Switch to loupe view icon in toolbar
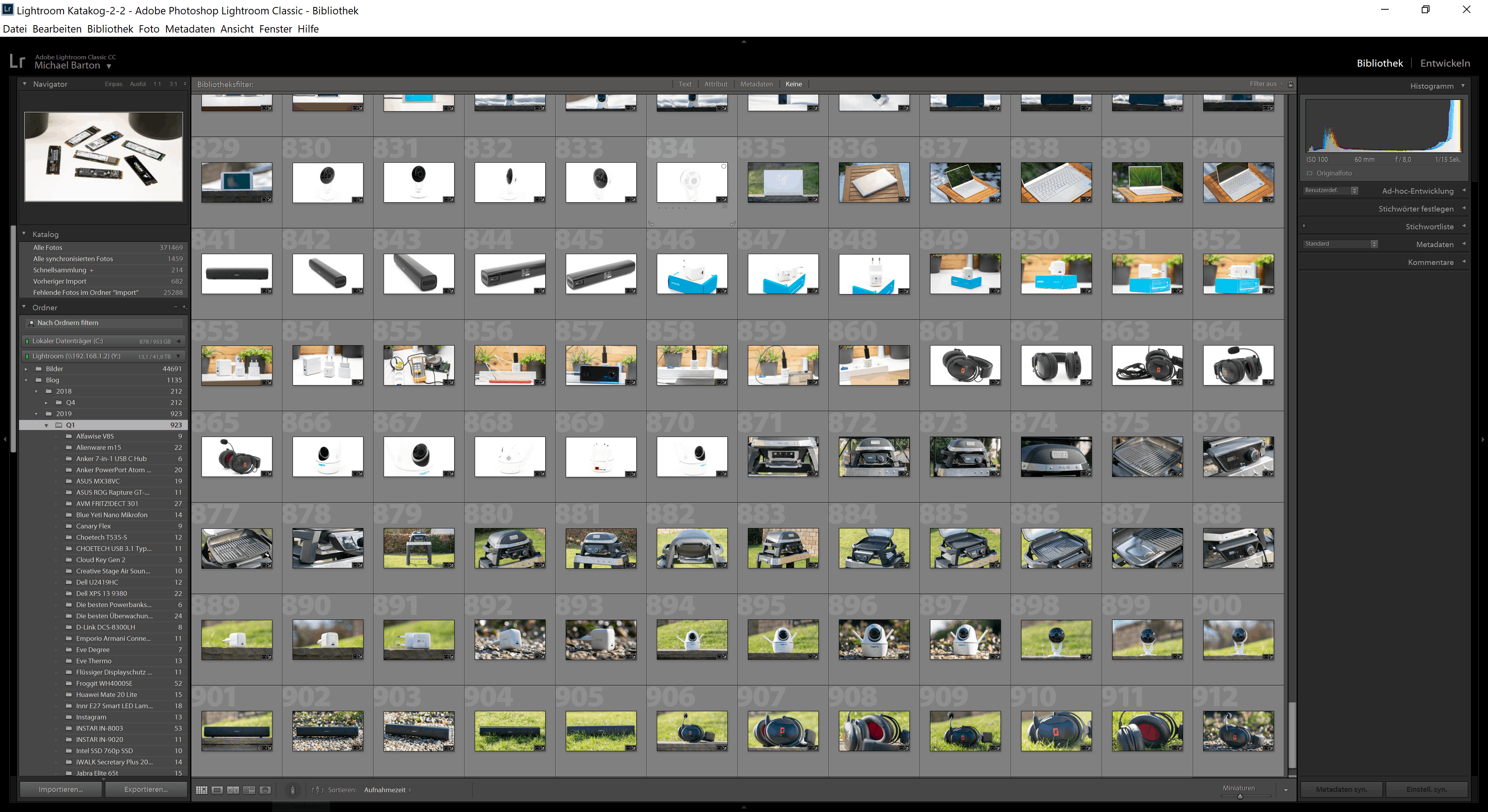The image size is (1488, 812). tap(217, 790)
